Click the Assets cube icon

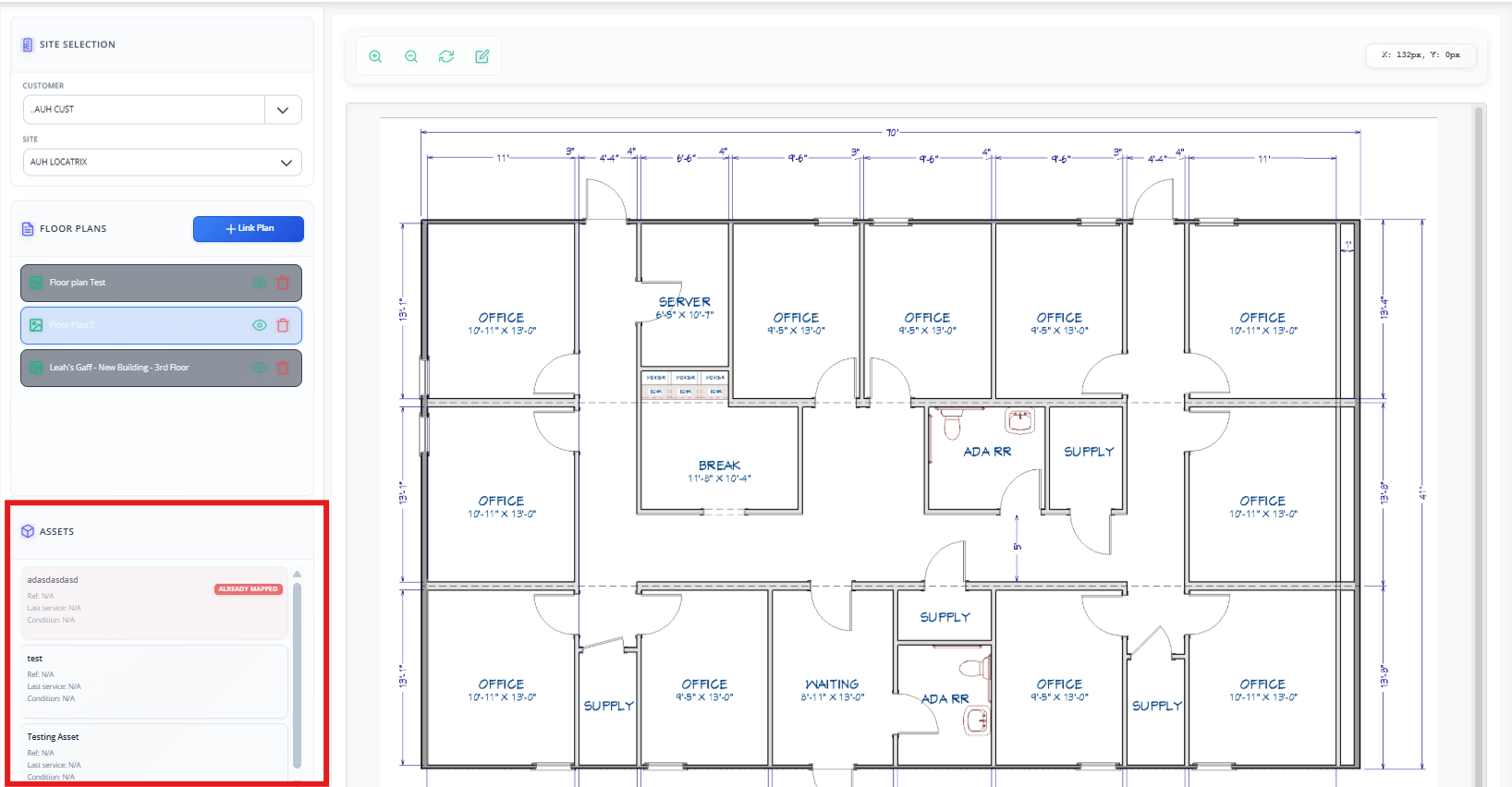(x=28, y=531)
